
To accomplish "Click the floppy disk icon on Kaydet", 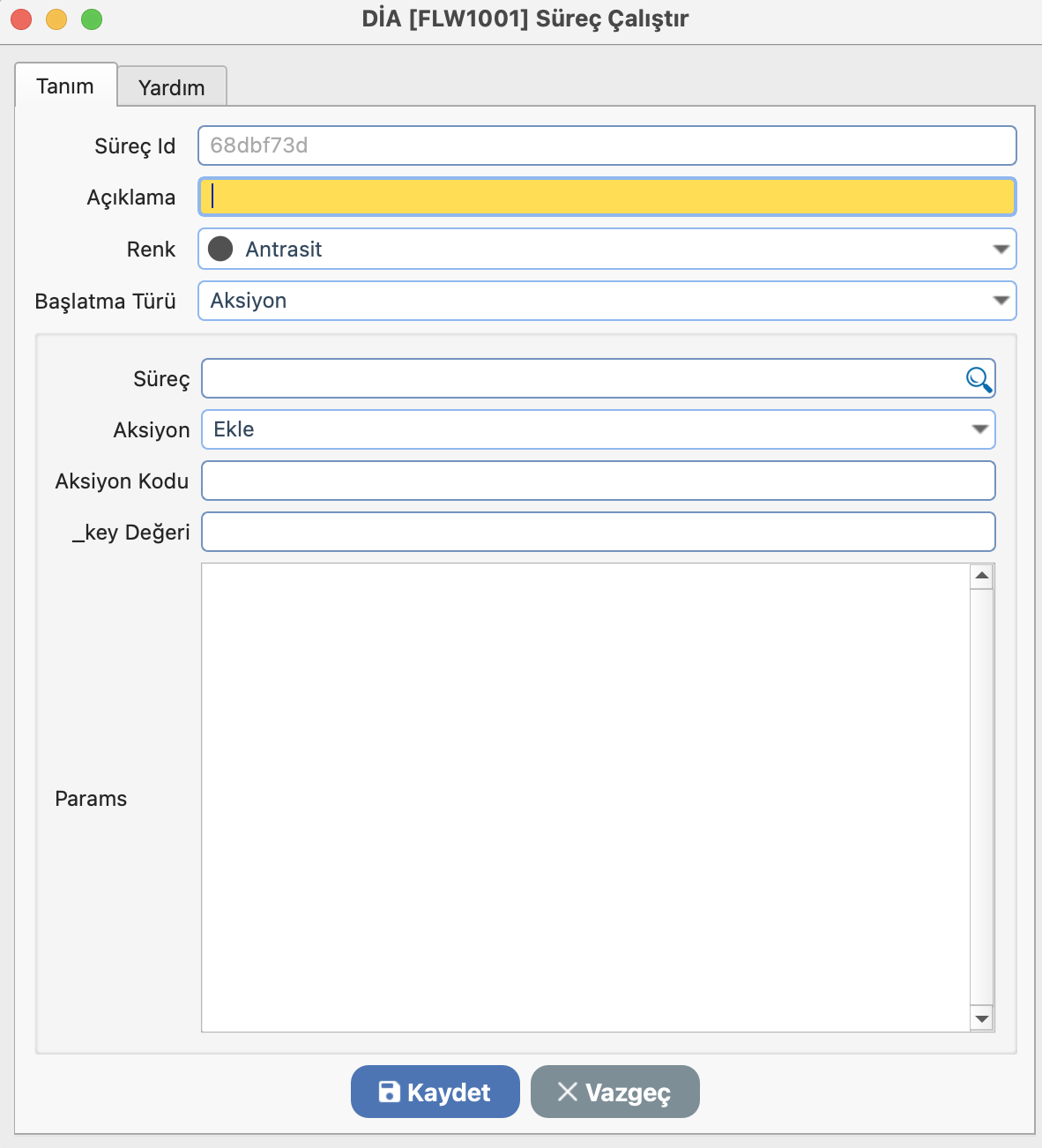I will click(x=389, y=1092).
